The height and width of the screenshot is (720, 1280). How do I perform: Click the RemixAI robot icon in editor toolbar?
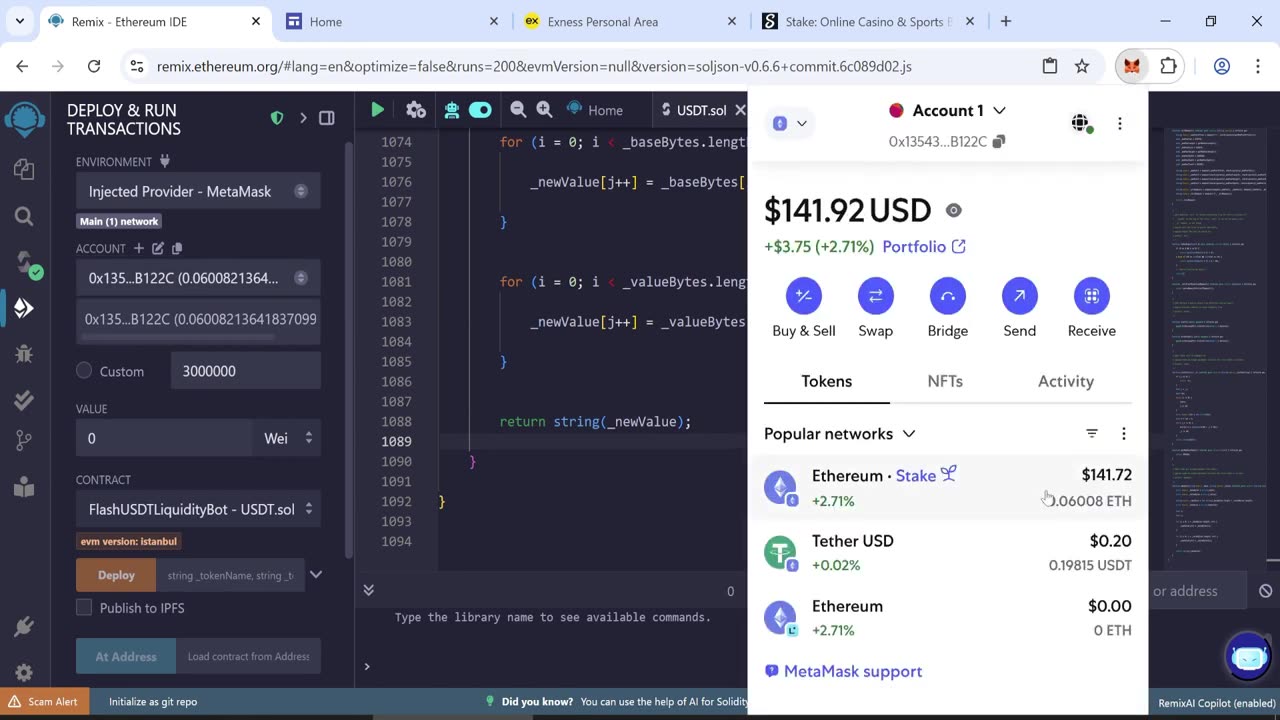(x=451, y=110)
